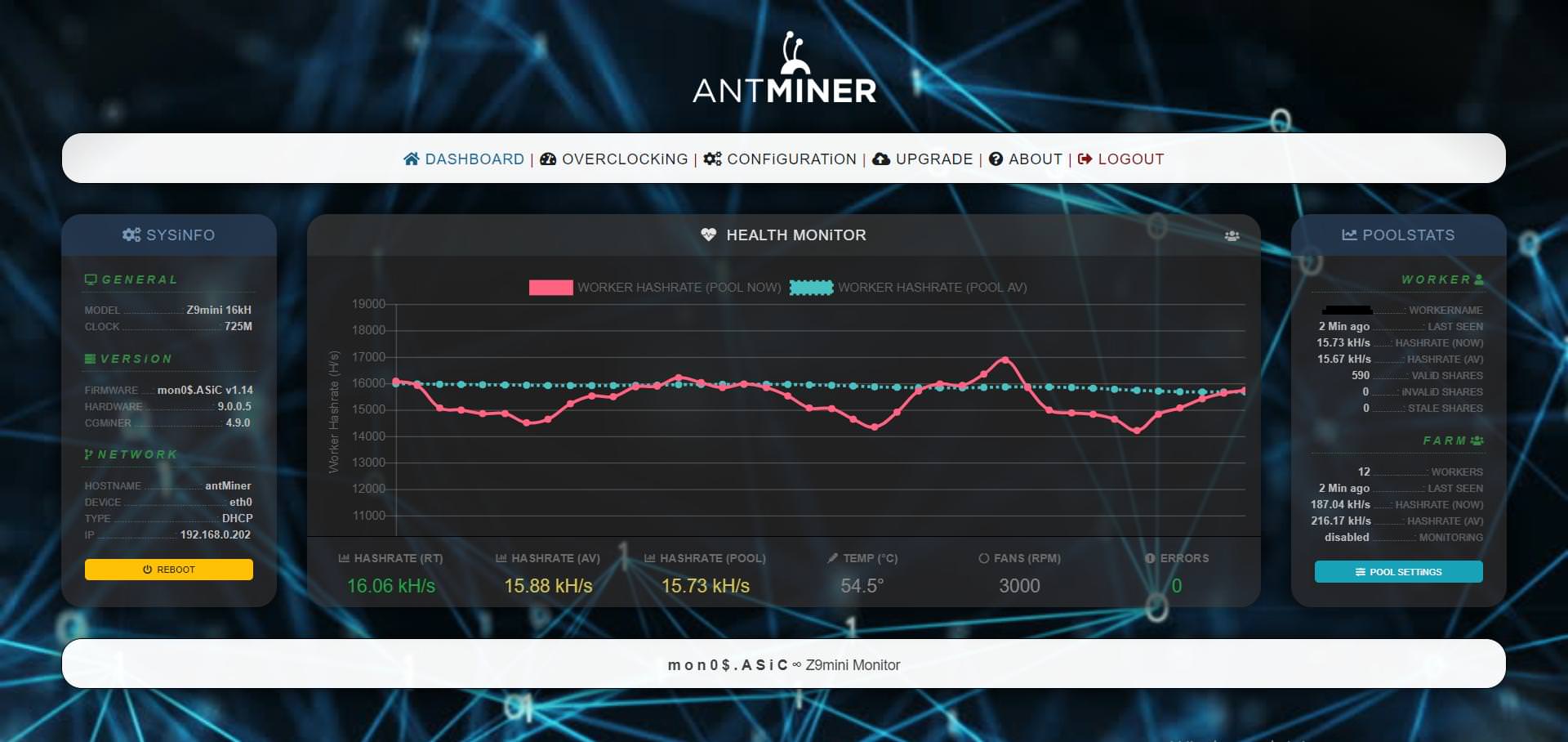Click the Z9mini Monitor footer text
This screenshot has height=742, width=1568.
pyautogui.click(x=853, y=665)
